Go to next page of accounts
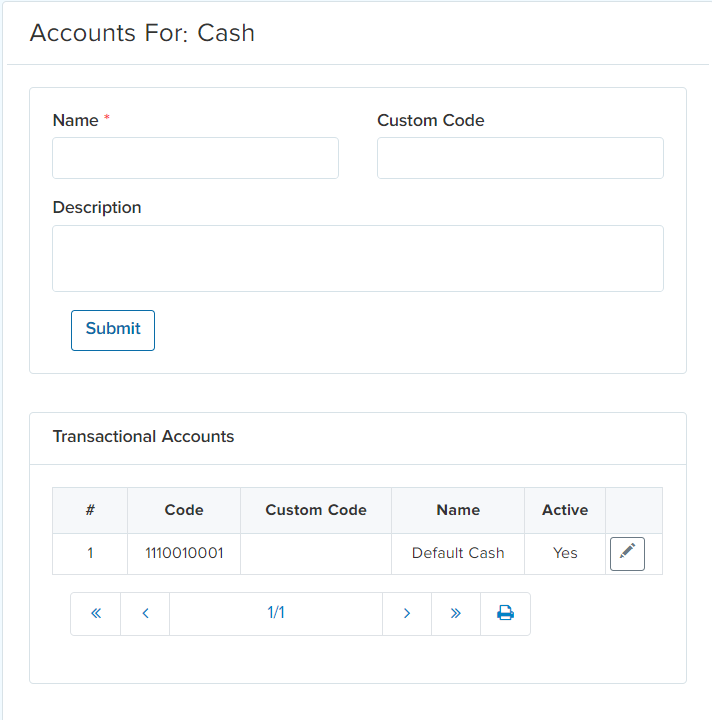 [407, 613]
